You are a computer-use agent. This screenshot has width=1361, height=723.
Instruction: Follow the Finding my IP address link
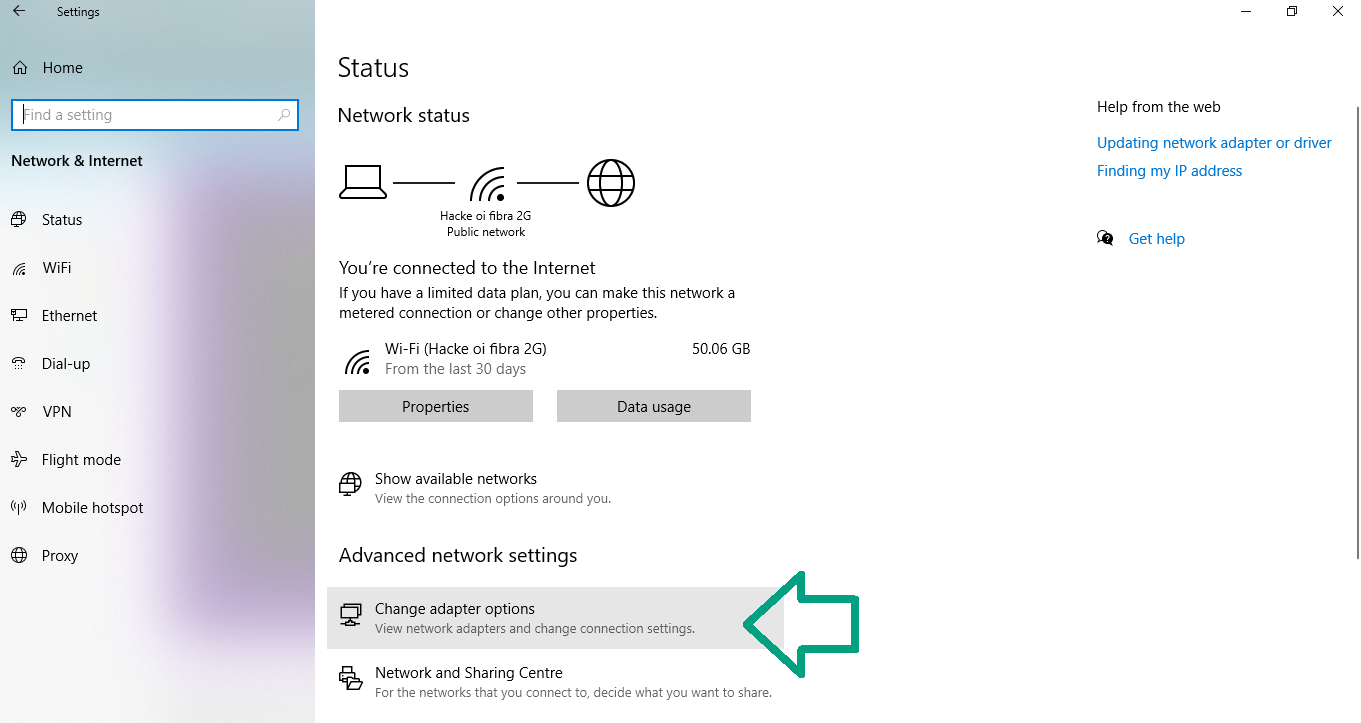tap(1169, 171)
